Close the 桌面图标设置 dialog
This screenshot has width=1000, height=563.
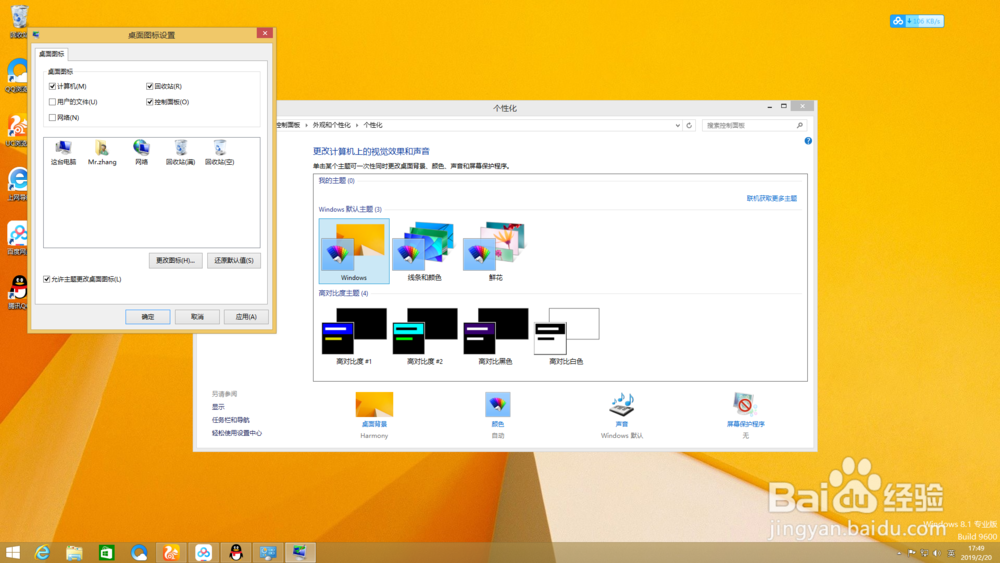point(265,33)
